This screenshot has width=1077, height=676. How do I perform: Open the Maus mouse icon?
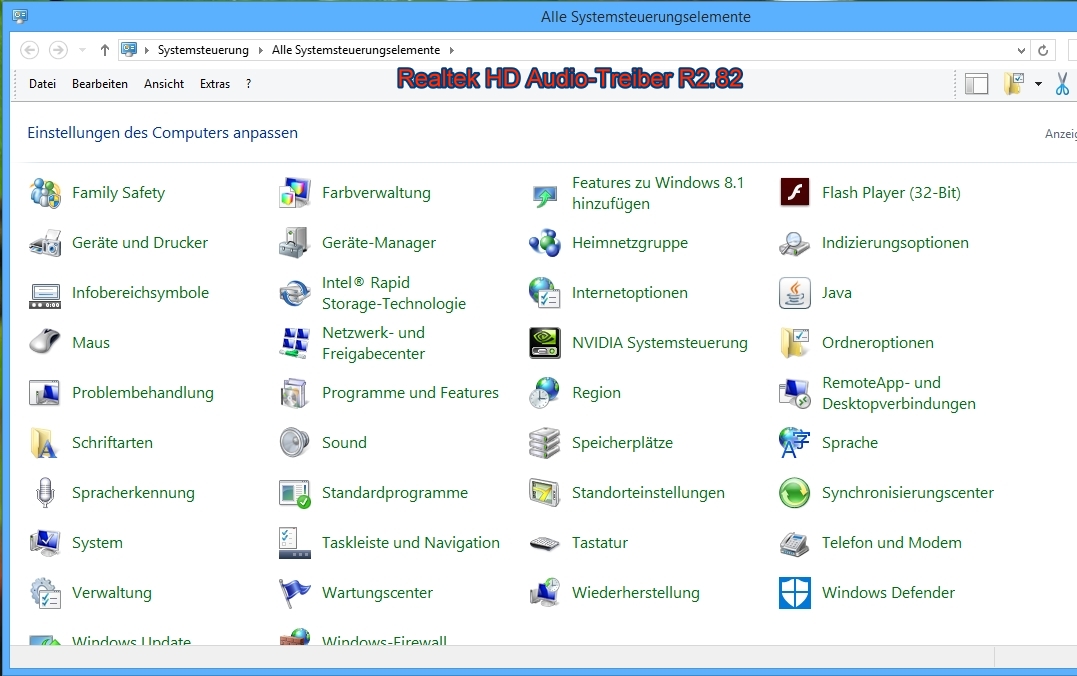[x=45, y=341]
